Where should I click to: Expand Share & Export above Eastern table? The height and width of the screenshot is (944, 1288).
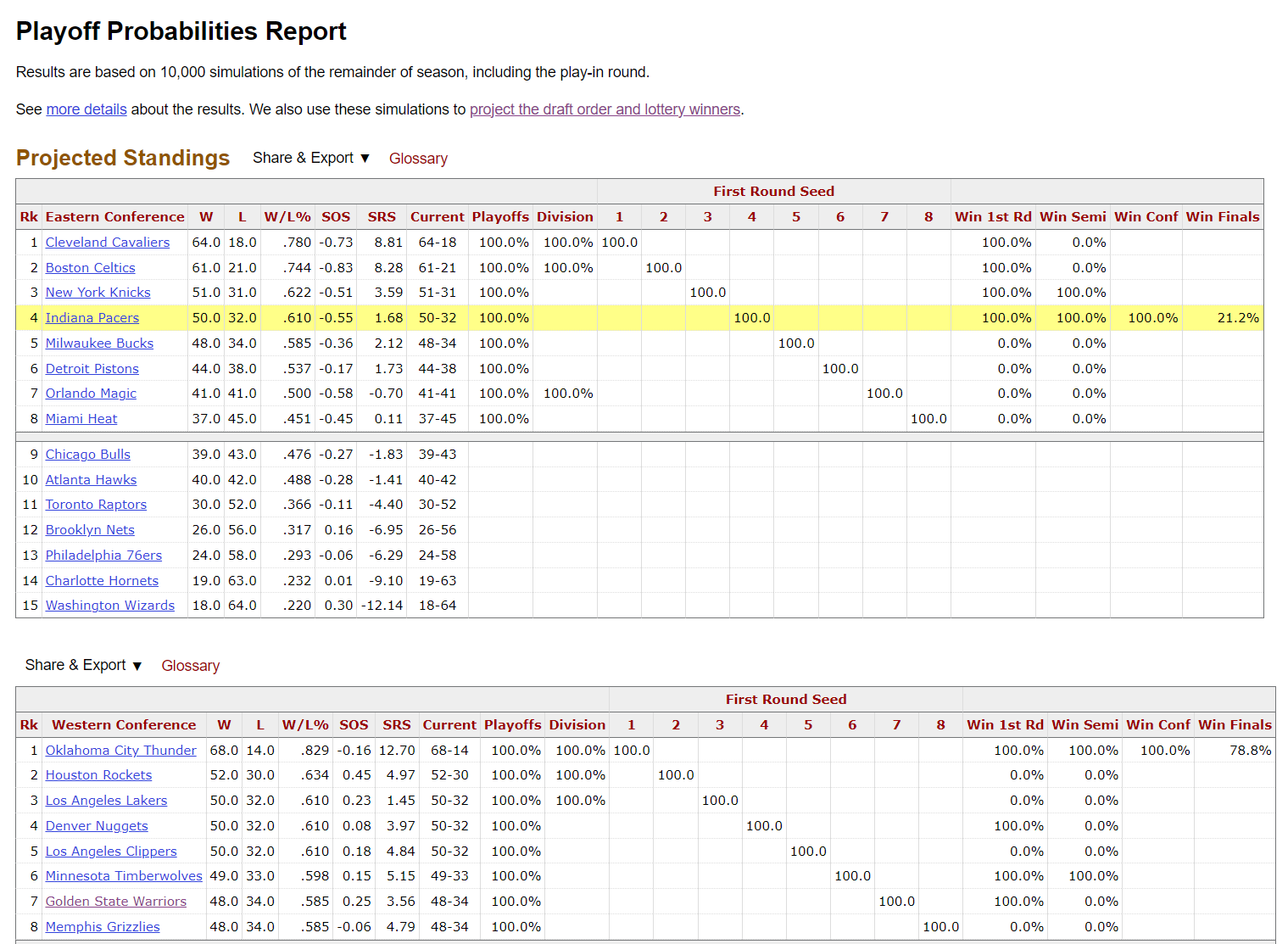(311, 158)
